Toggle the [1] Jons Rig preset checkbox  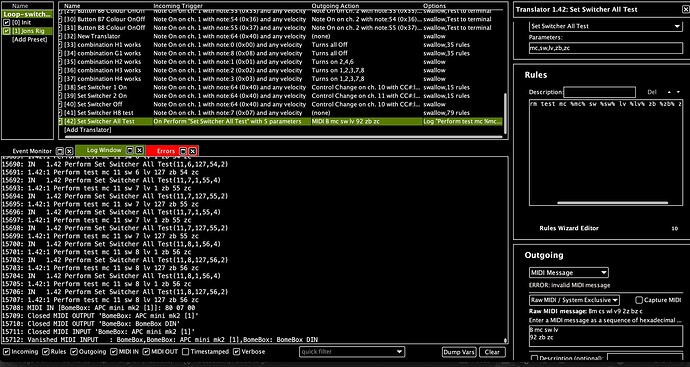7,31
